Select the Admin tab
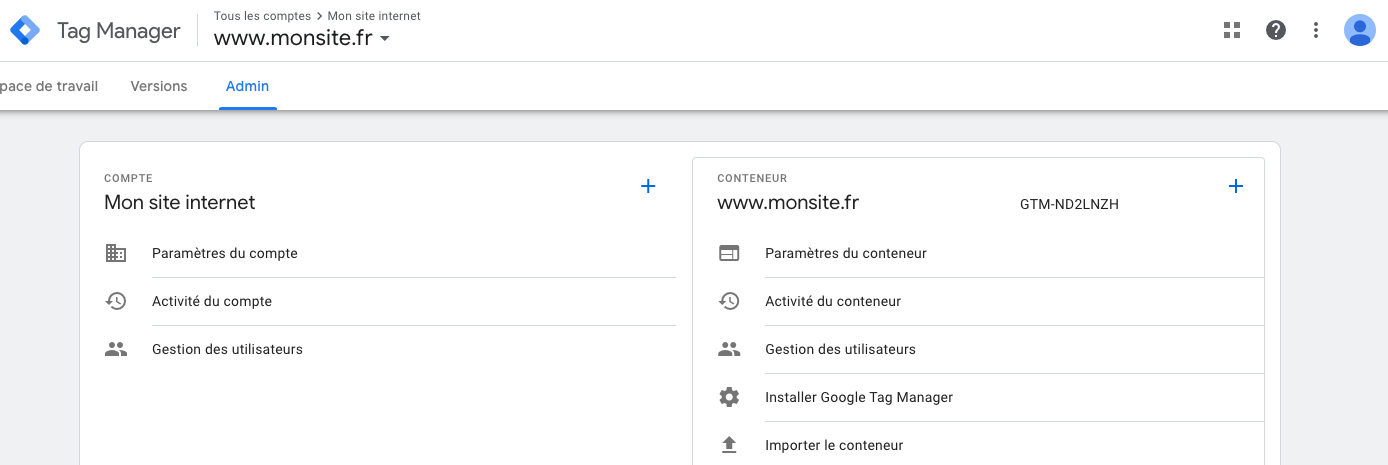The width and height of the screenshot is (1388, 465). point(247,86)
